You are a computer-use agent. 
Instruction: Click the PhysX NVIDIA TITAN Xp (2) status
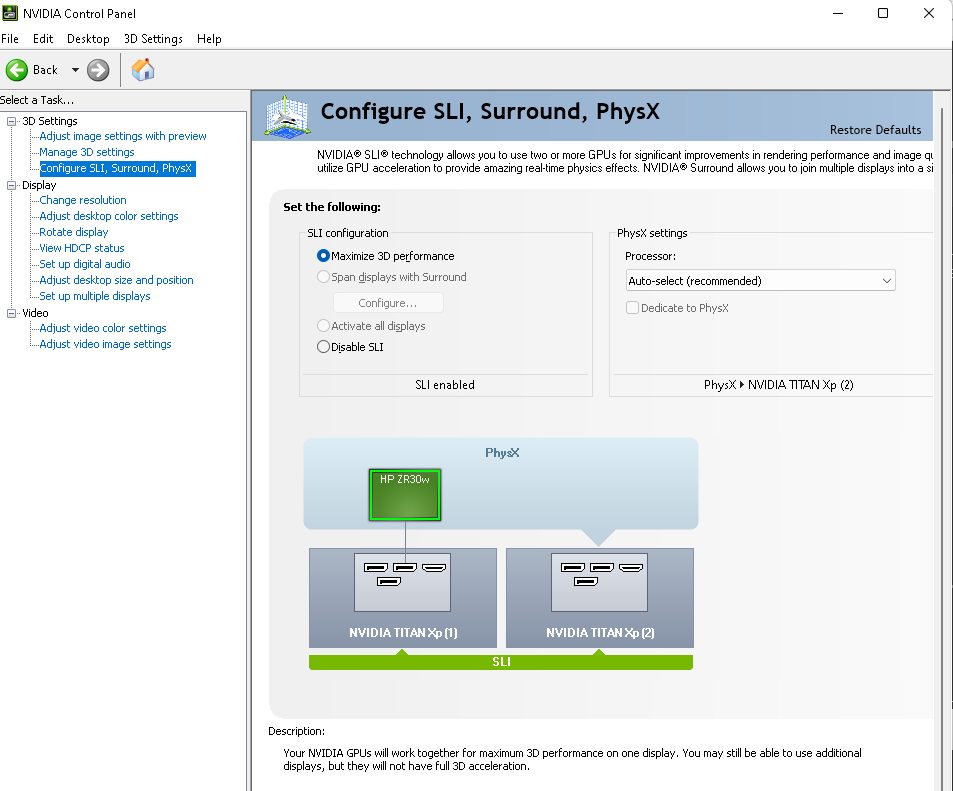[x=779, y=385]
